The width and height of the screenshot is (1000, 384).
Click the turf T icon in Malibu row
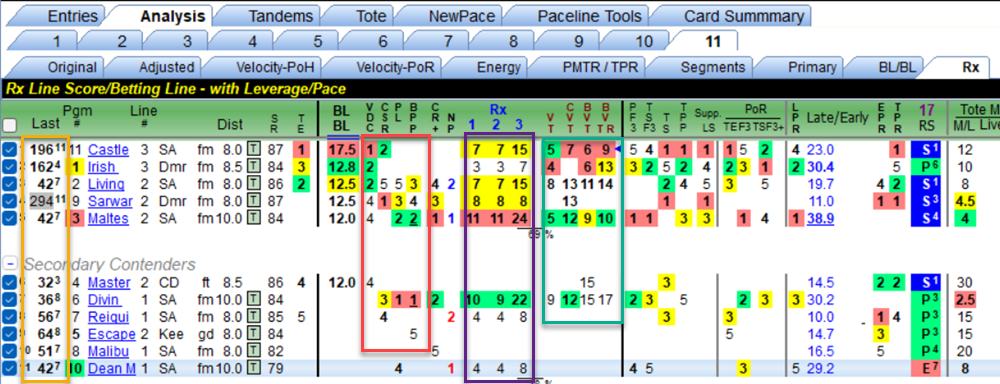(x=254, y=351)
